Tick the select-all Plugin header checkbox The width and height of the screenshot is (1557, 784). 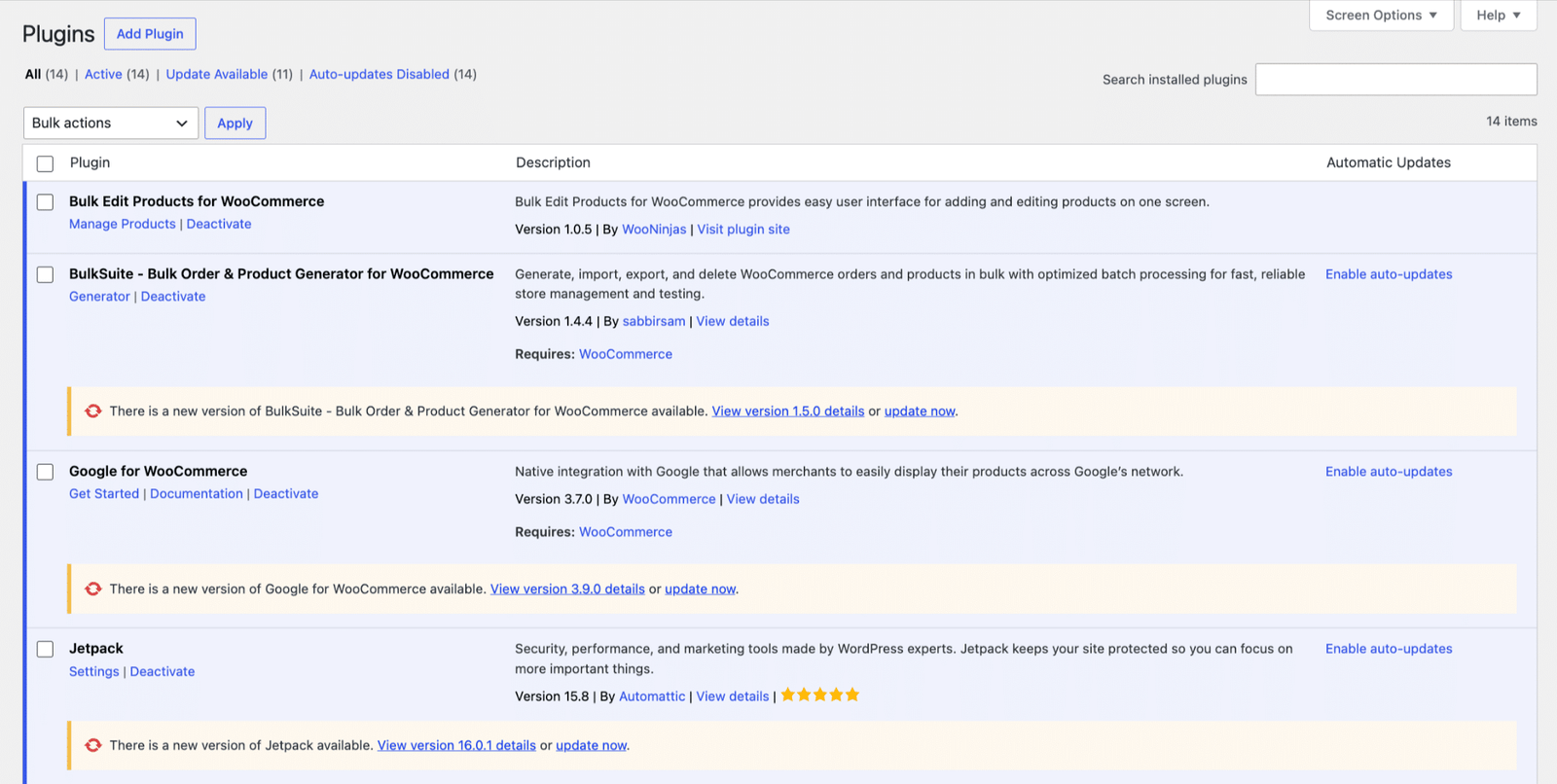45,163
